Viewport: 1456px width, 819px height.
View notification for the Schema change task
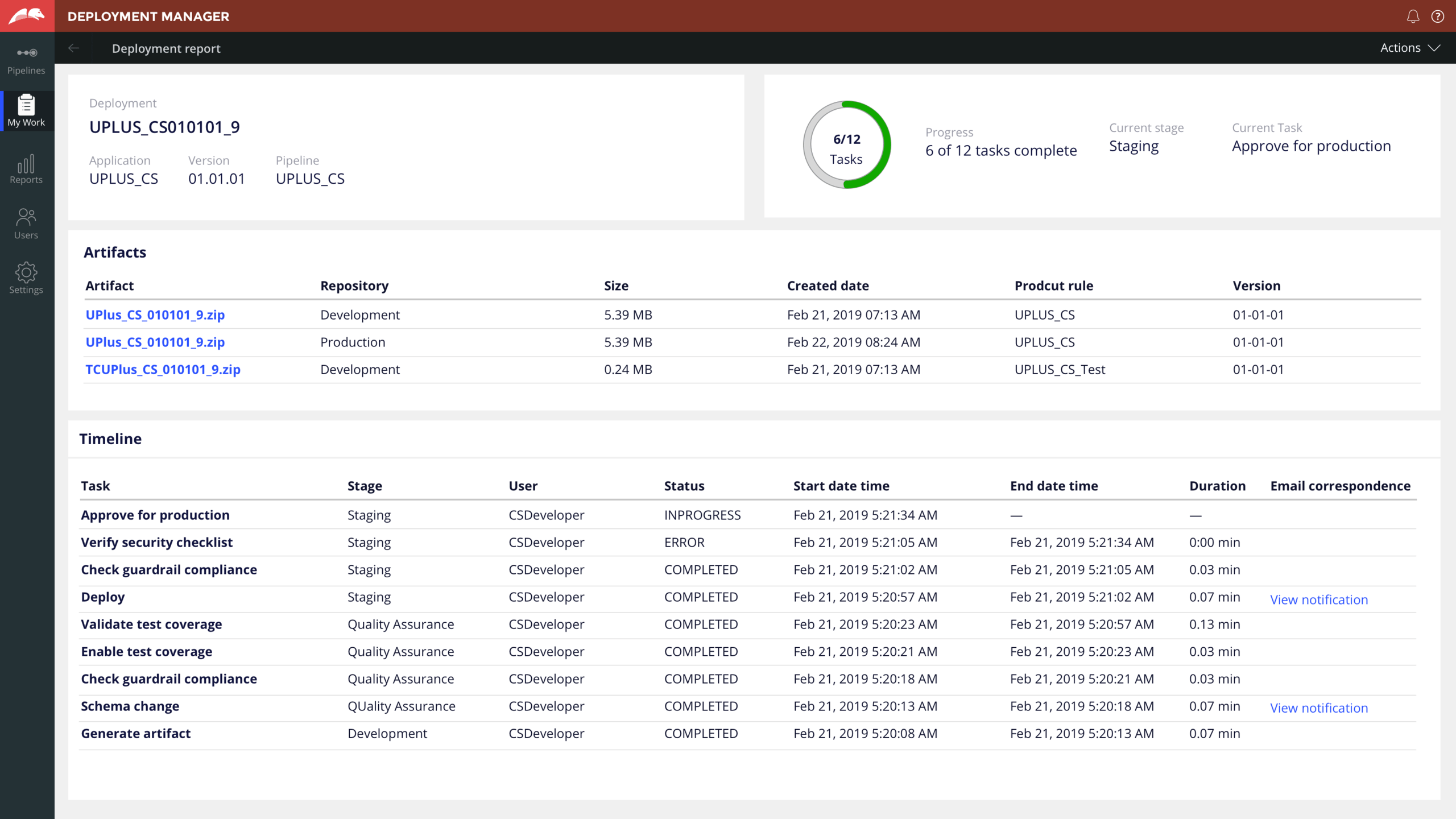pyautogui.click(x=1318, y=708)
